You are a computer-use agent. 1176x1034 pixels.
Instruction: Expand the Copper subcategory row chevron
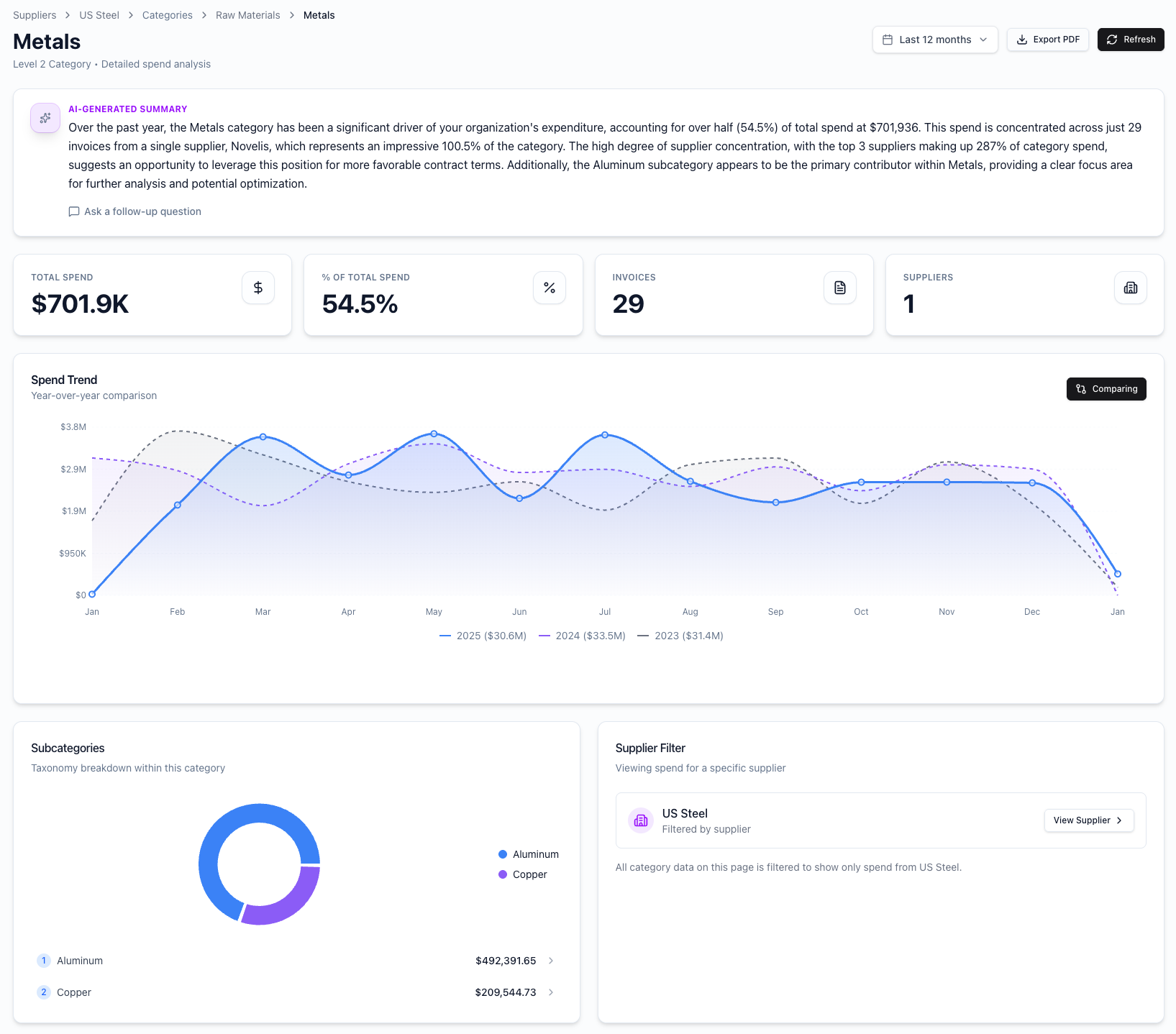(551, 992)
